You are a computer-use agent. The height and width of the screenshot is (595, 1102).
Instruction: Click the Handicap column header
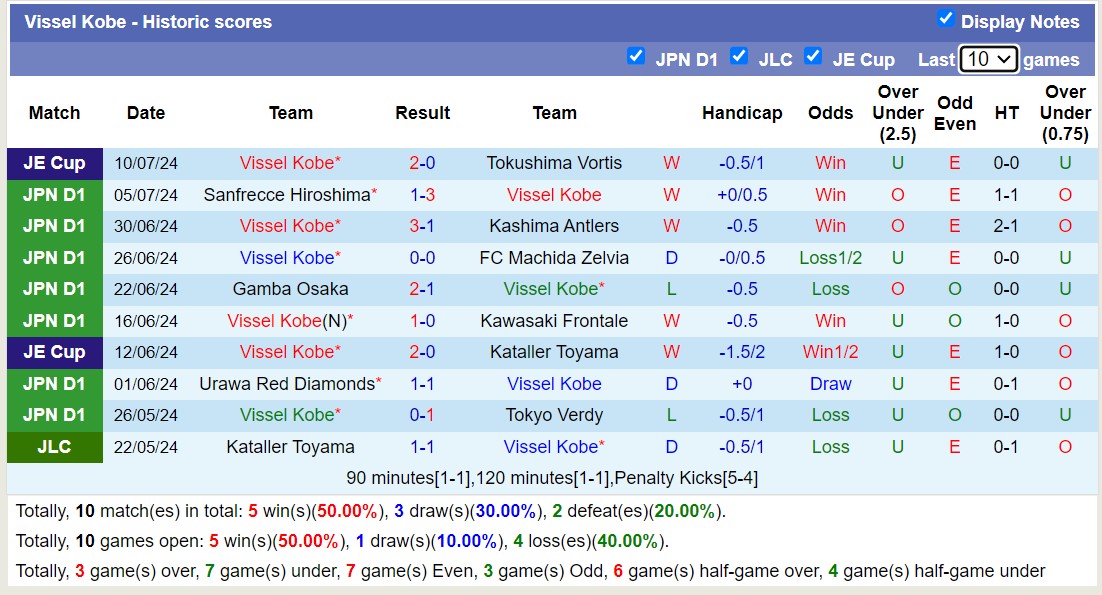[x=741, y=113]
